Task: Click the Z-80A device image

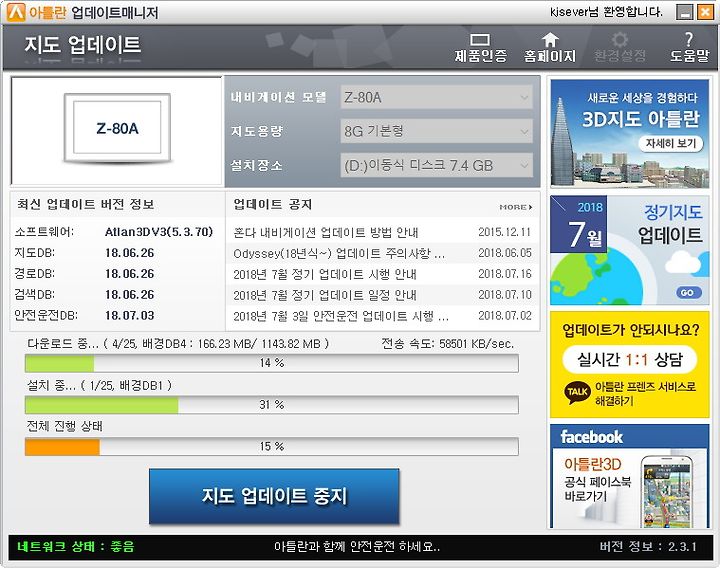Action: click(117, 129)
